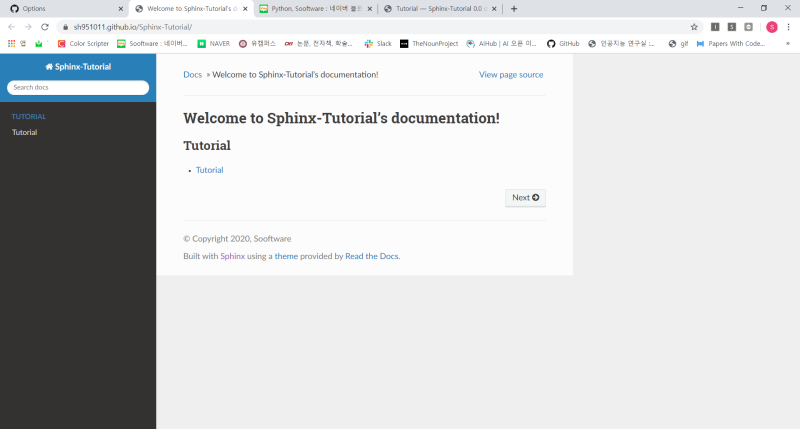The height and width of the screenshot is (429, 800).
Task: Click the Search docs input field
Action: click(78, 88)
